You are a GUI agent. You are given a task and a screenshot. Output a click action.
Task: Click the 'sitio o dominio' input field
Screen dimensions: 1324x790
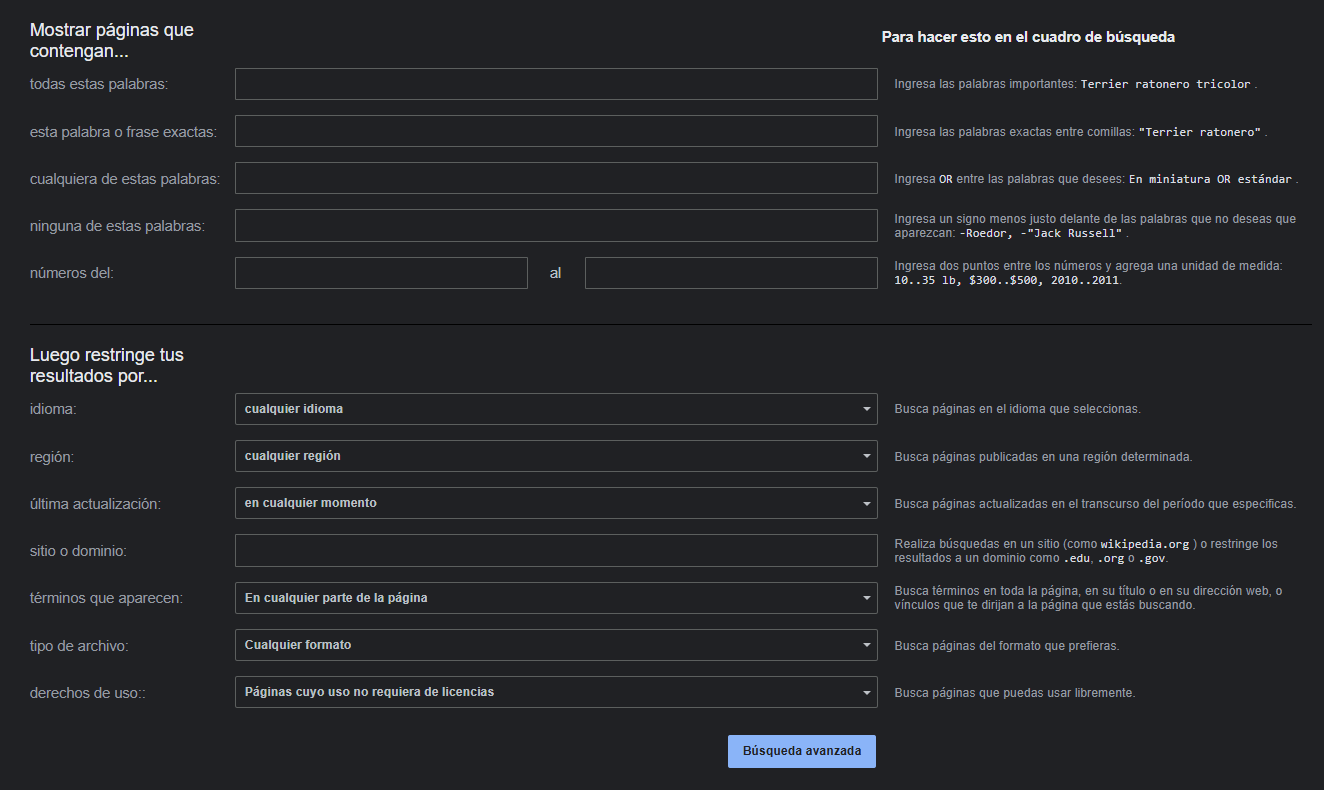point(555,550)
